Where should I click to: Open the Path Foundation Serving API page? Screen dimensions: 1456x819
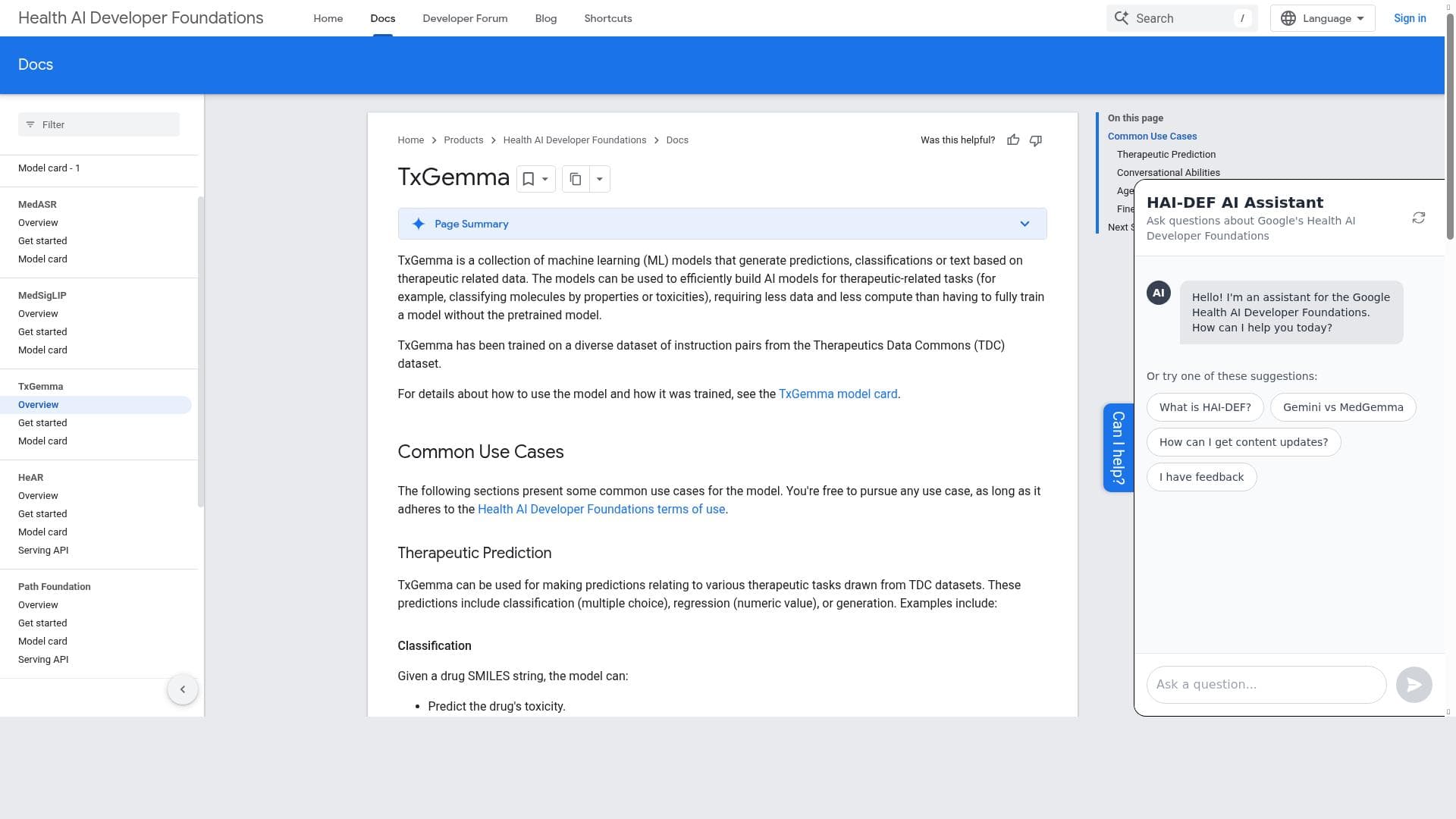[43, 660]
